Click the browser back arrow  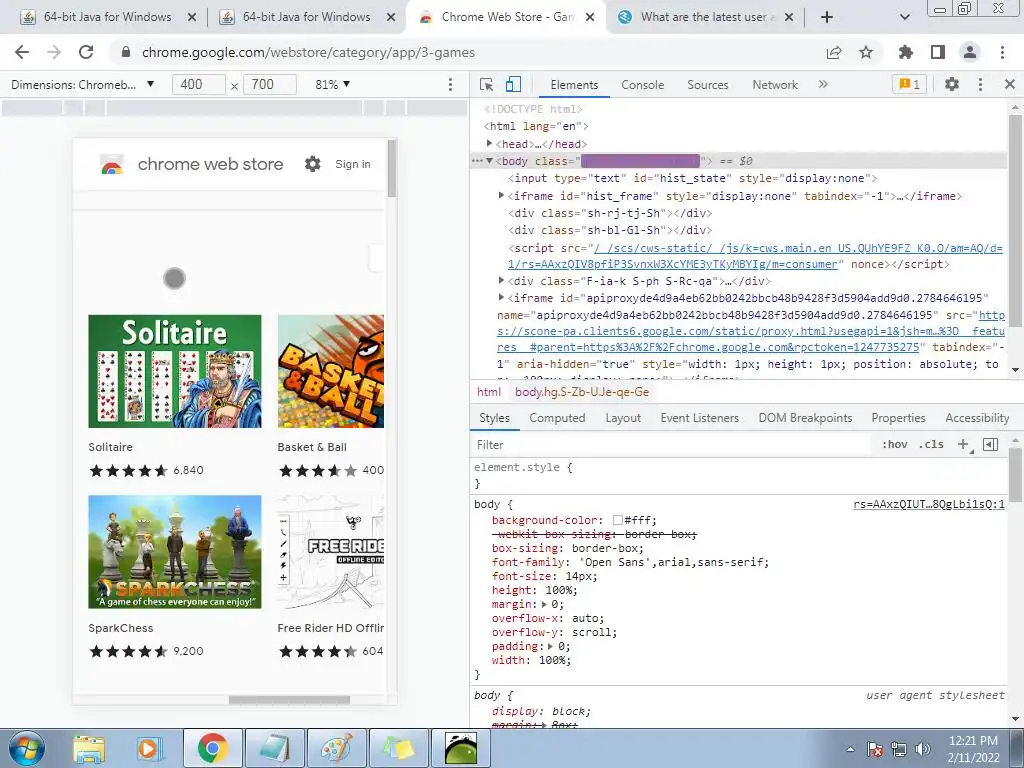click(x=22, y=52)
